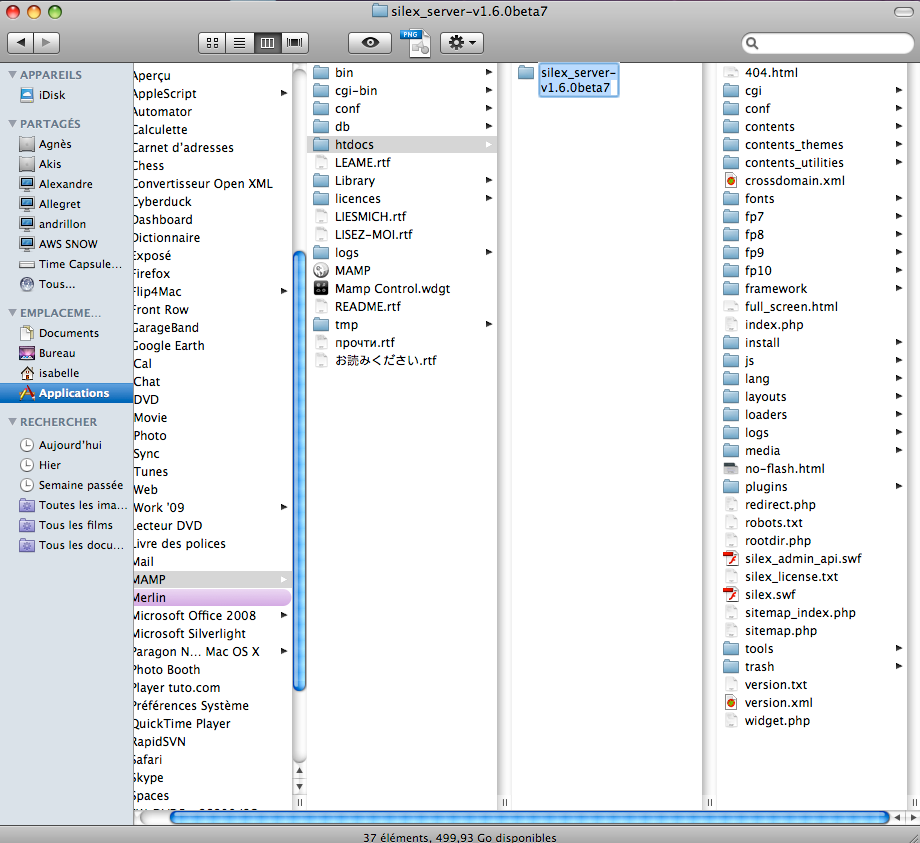
Task: Click the scroll up arrow of Applications column
Action: pos(299,771)
